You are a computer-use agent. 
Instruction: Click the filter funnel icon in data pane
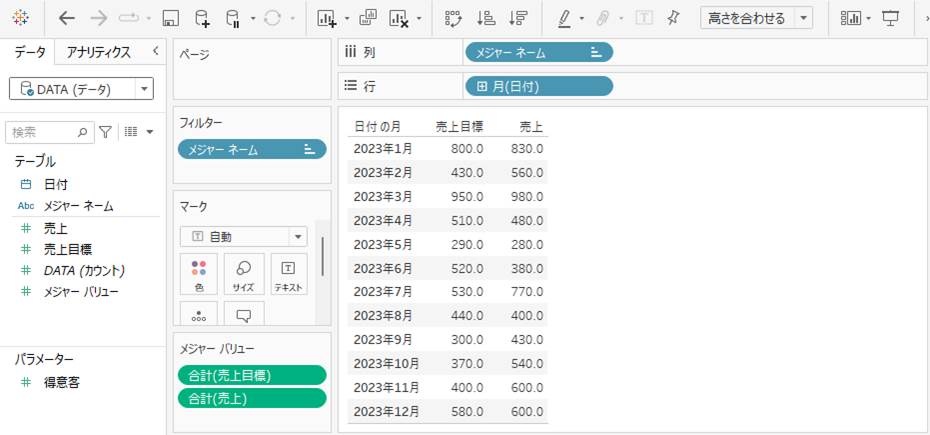coord(105,132)
